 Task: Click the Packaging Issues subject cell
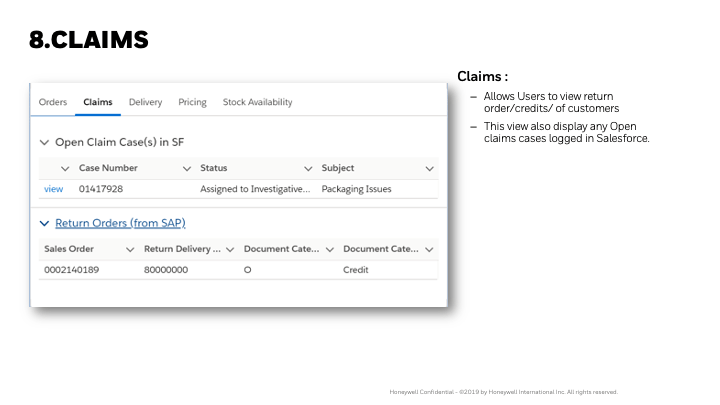tap(356, 188)
